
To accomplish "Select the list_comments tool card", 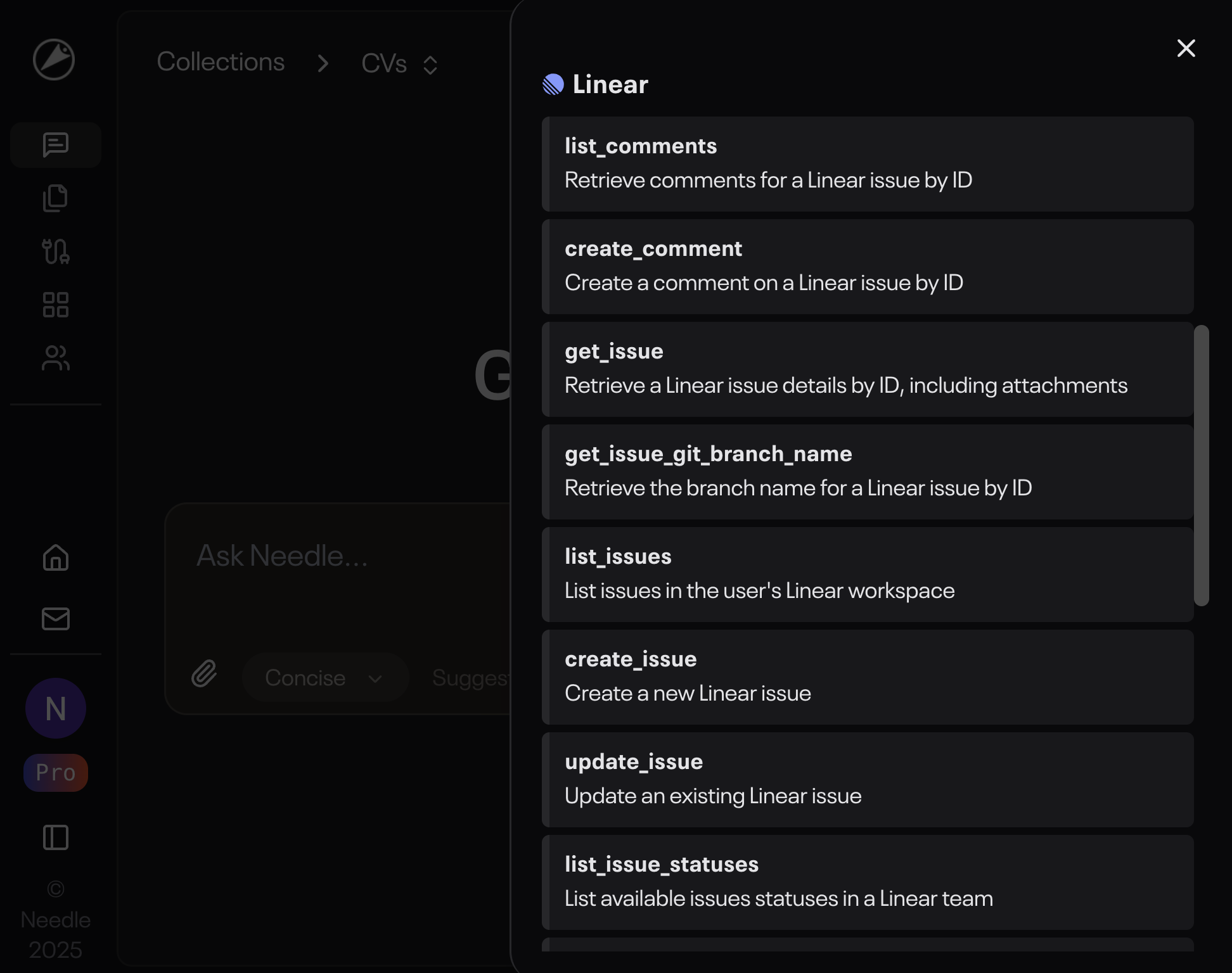I will point(868,164).
